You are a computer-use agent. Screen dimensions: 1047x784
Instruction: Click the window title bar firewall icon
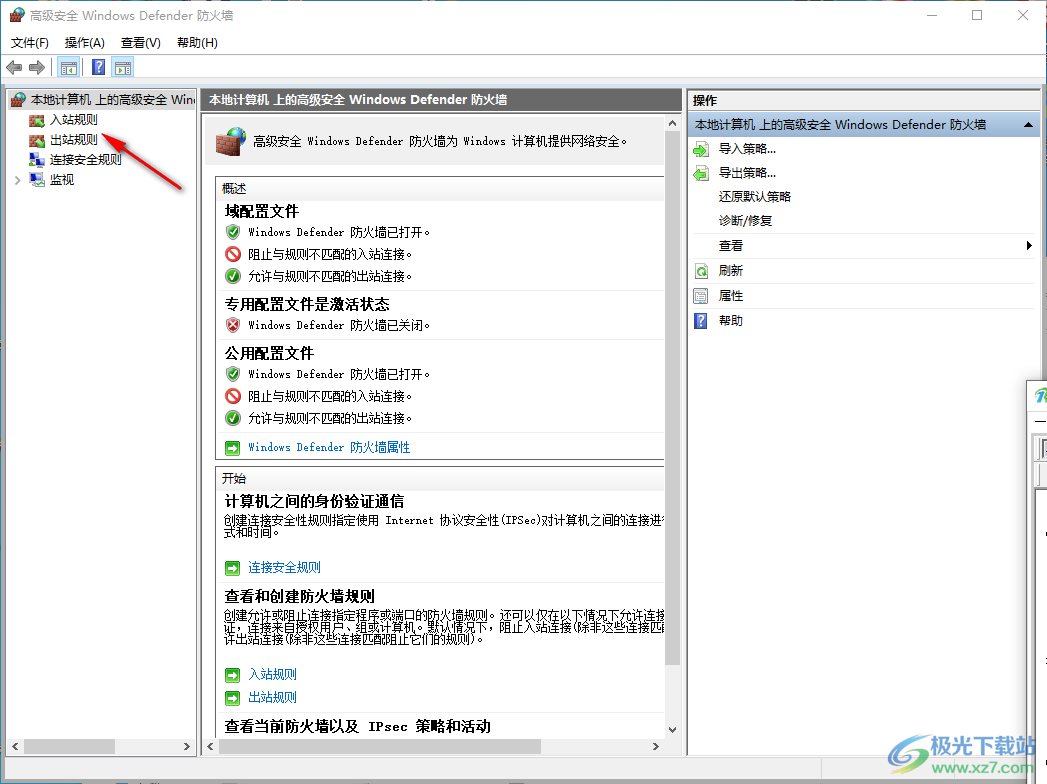(17, 15)
